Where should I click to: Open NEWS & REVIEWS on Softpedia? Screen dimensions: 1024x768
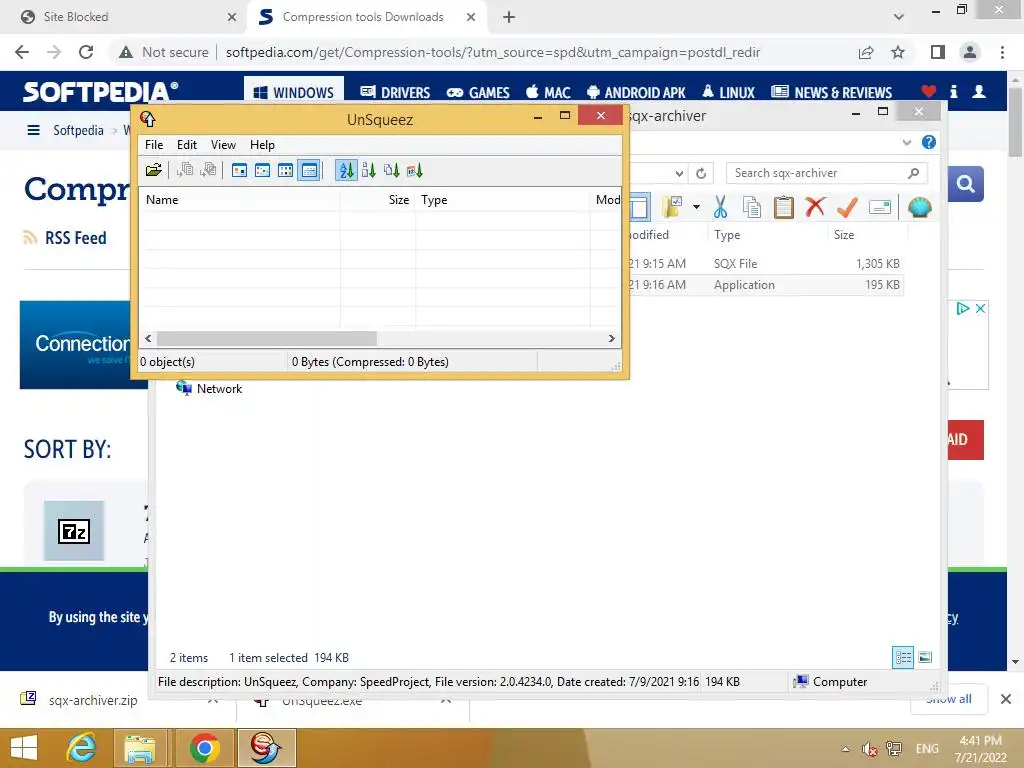pyautogui.click(x=831, y=92)
